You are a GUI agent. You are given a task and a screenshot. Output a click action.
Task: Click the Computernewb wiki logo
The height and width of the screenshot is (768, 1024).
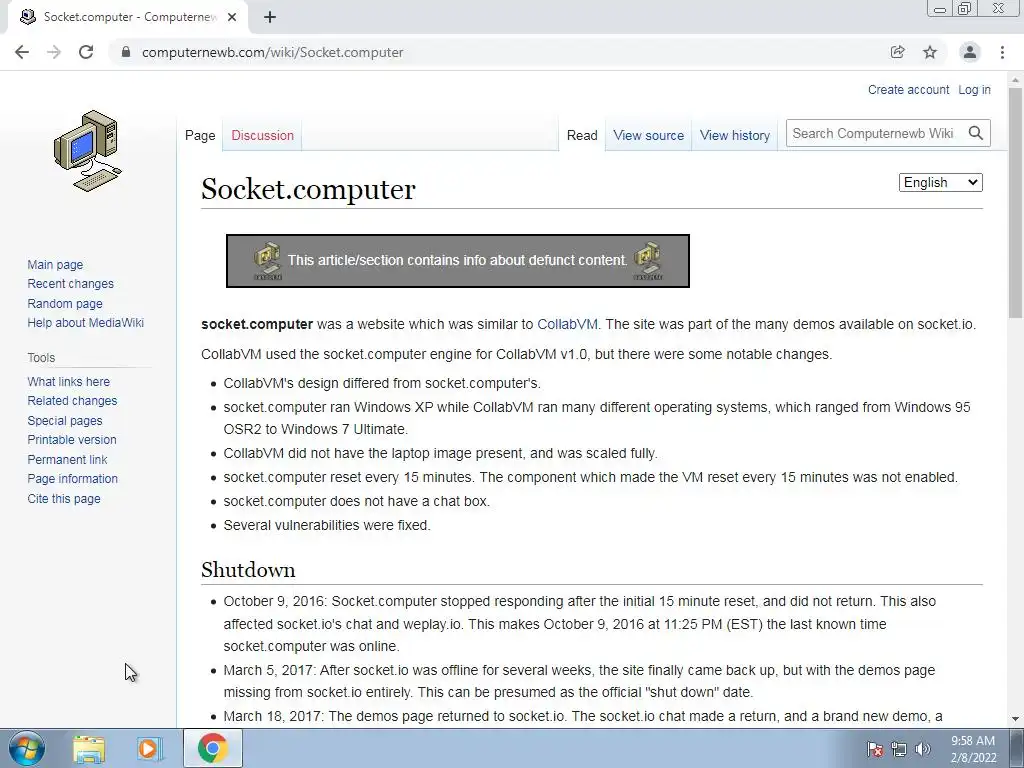pyautogui.click(x=88, y=150)
